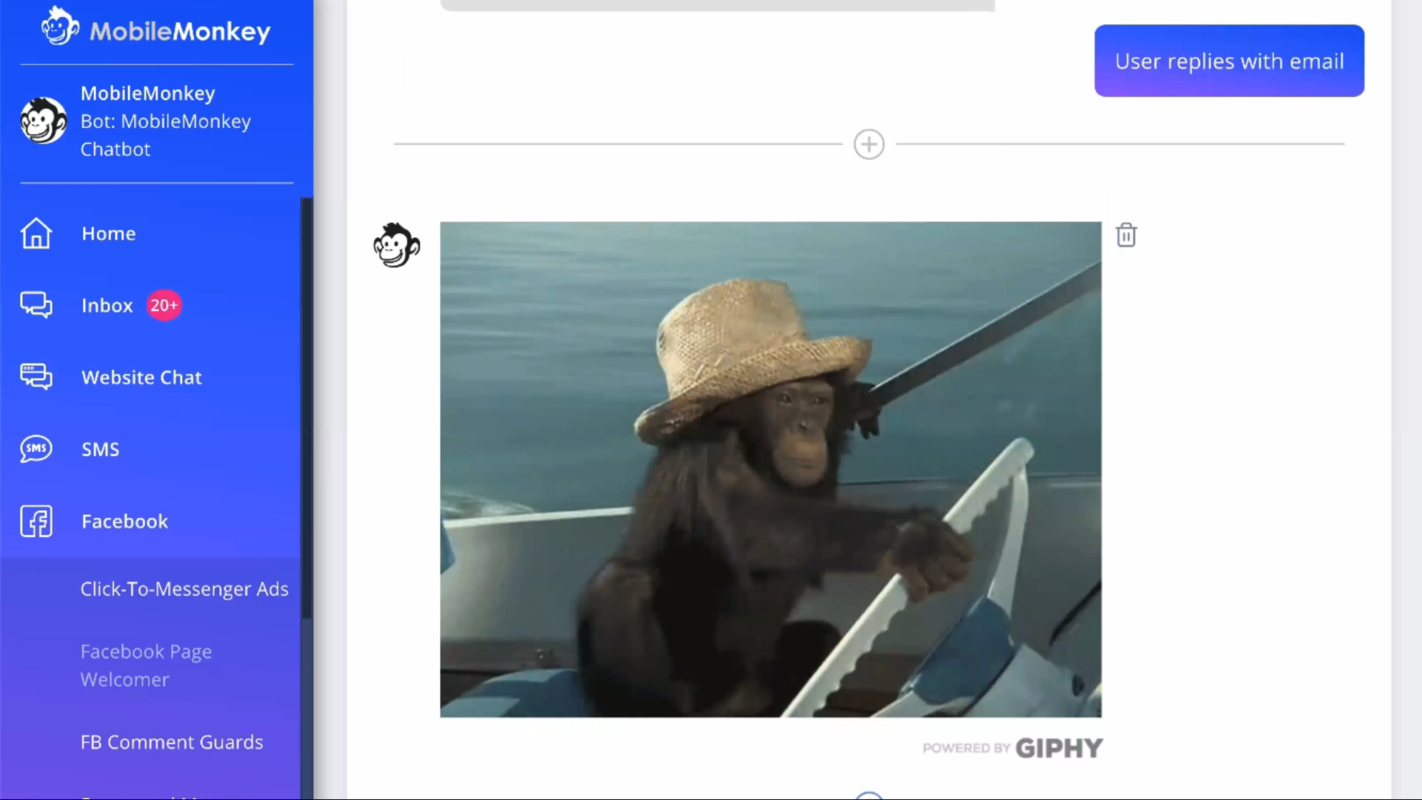Click the Home house icon
The width and height of the screenshot is (1422, 800).
click(x=36, y=233)
